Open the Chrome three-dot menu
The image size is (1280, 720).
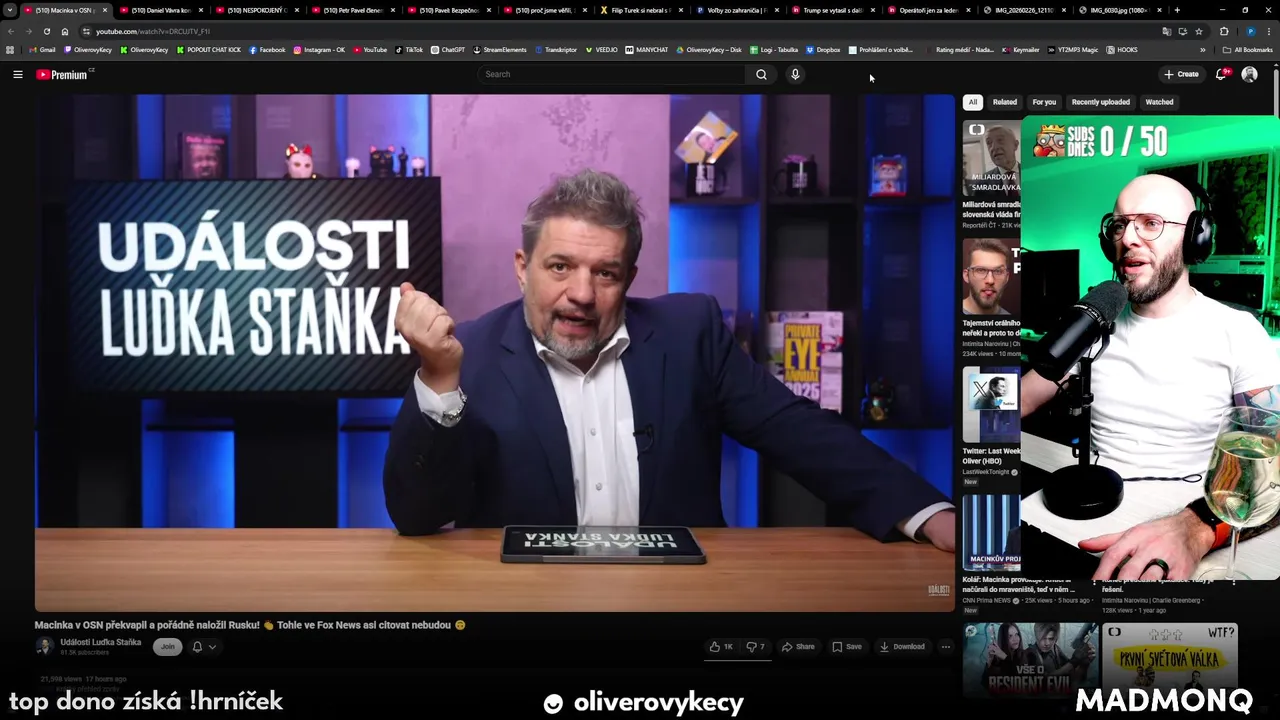(1270, 31)
